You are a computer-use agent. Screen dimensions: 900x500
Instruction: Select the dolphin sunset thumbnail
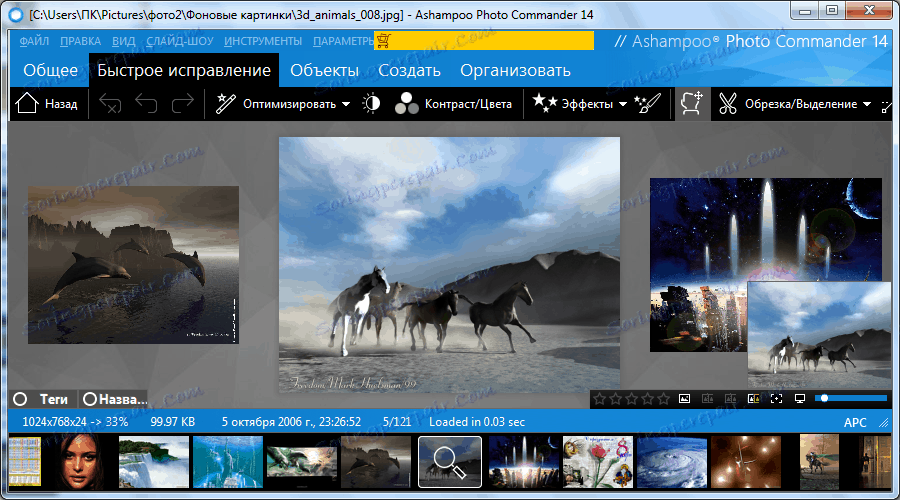tap(302, 462)
